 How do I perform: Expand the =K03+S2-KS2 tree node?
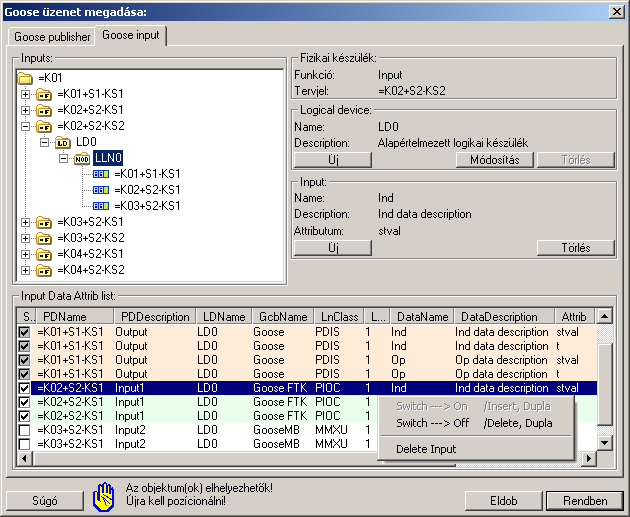pyautogui.click(x=25, y=238)
